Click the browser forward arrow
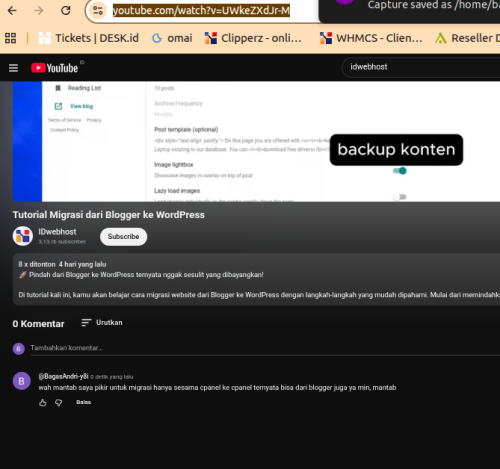 coord(39,11)
